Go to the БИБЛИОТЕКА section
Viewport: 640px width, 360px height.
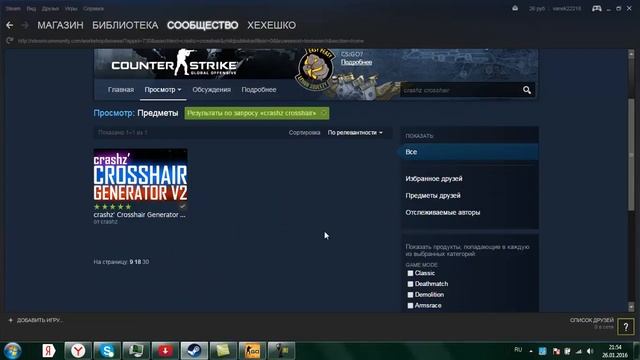pyautogui.click(x=125, y=25)
